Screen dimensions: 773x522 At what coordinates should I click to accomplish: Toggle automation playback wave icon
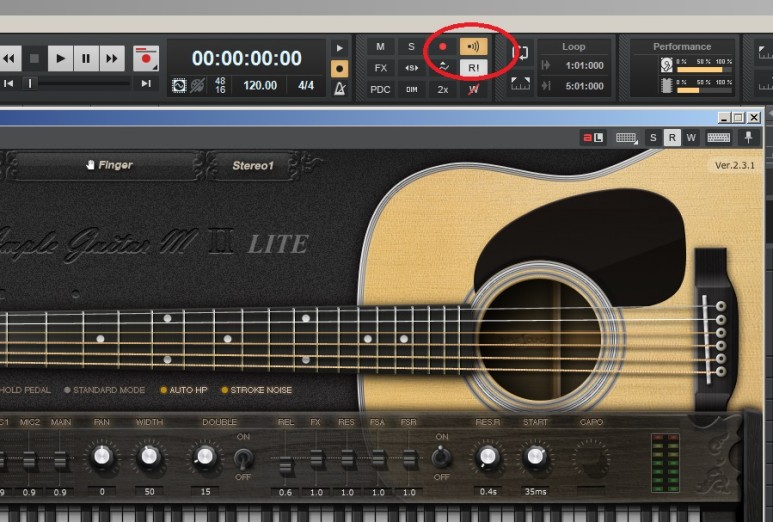tap(443, 67)
